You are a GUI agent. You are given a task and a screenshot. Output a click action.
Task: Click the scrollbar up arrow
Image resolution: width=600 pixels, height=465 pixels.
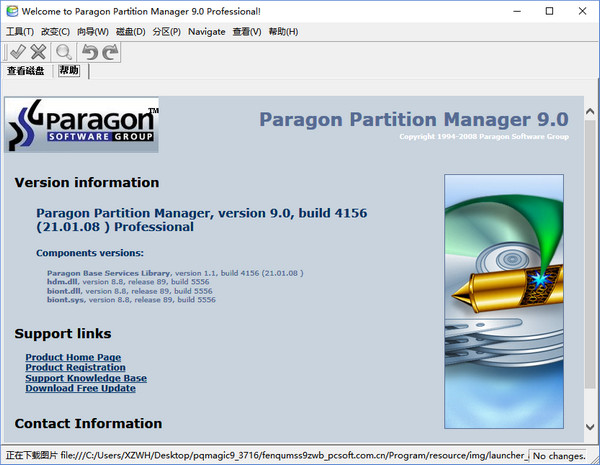click(x=590, y=111)
